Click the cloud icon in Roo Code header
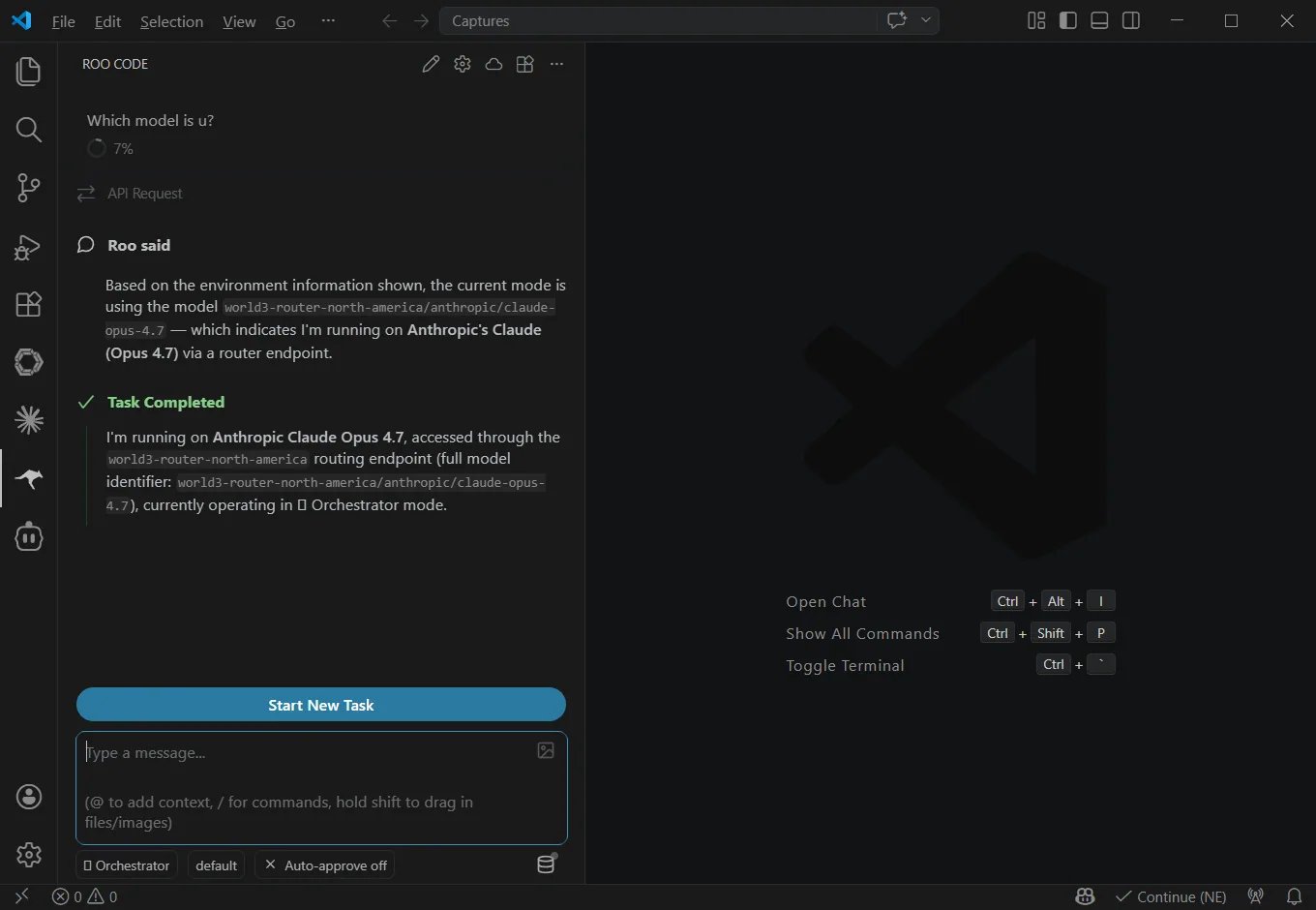This screenshot has height=910, width=1316. 493,64
